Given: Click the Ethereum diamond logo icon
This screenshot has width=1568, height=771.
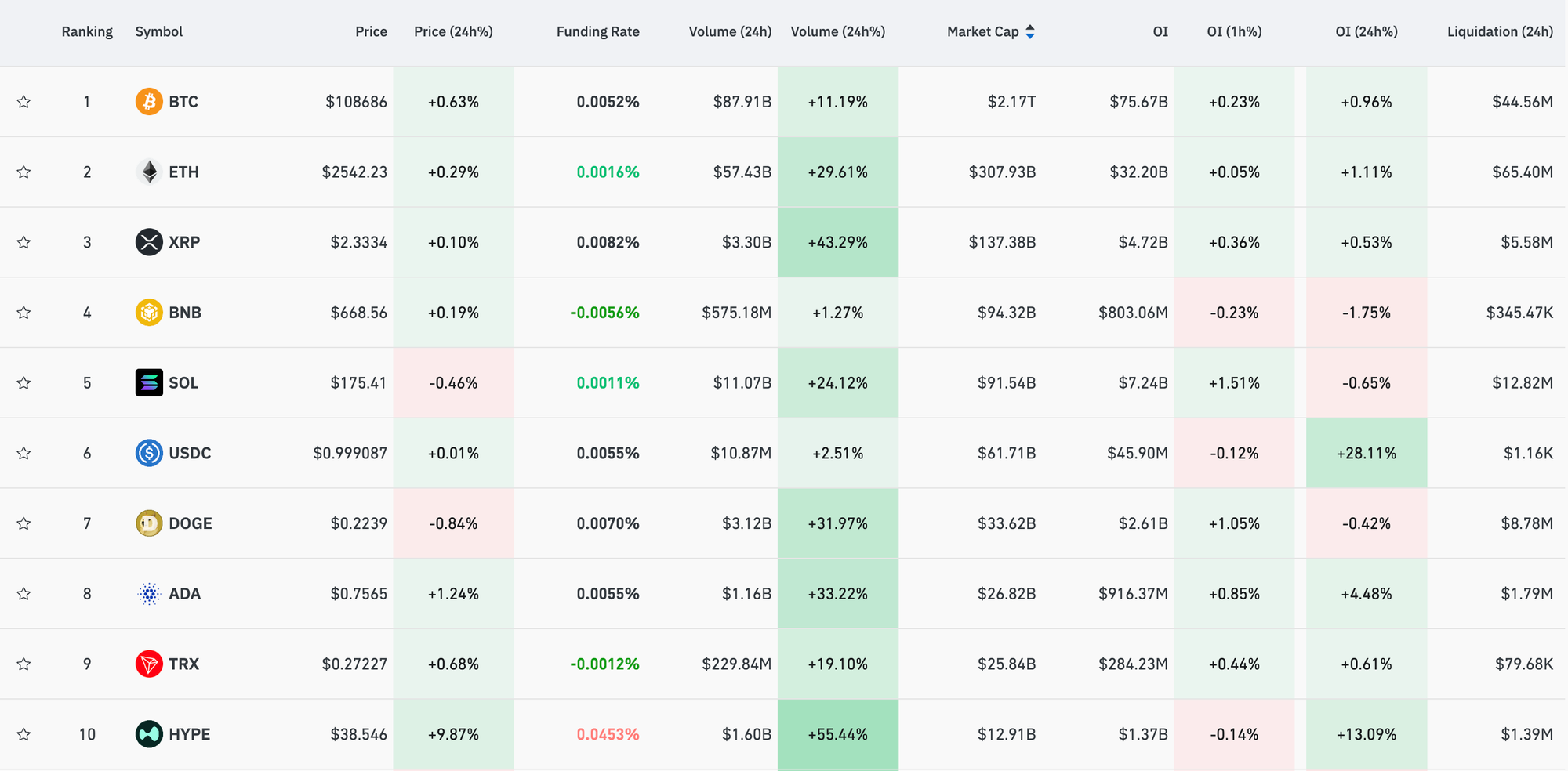Looking at the screenshot, I should coord(149,172).
